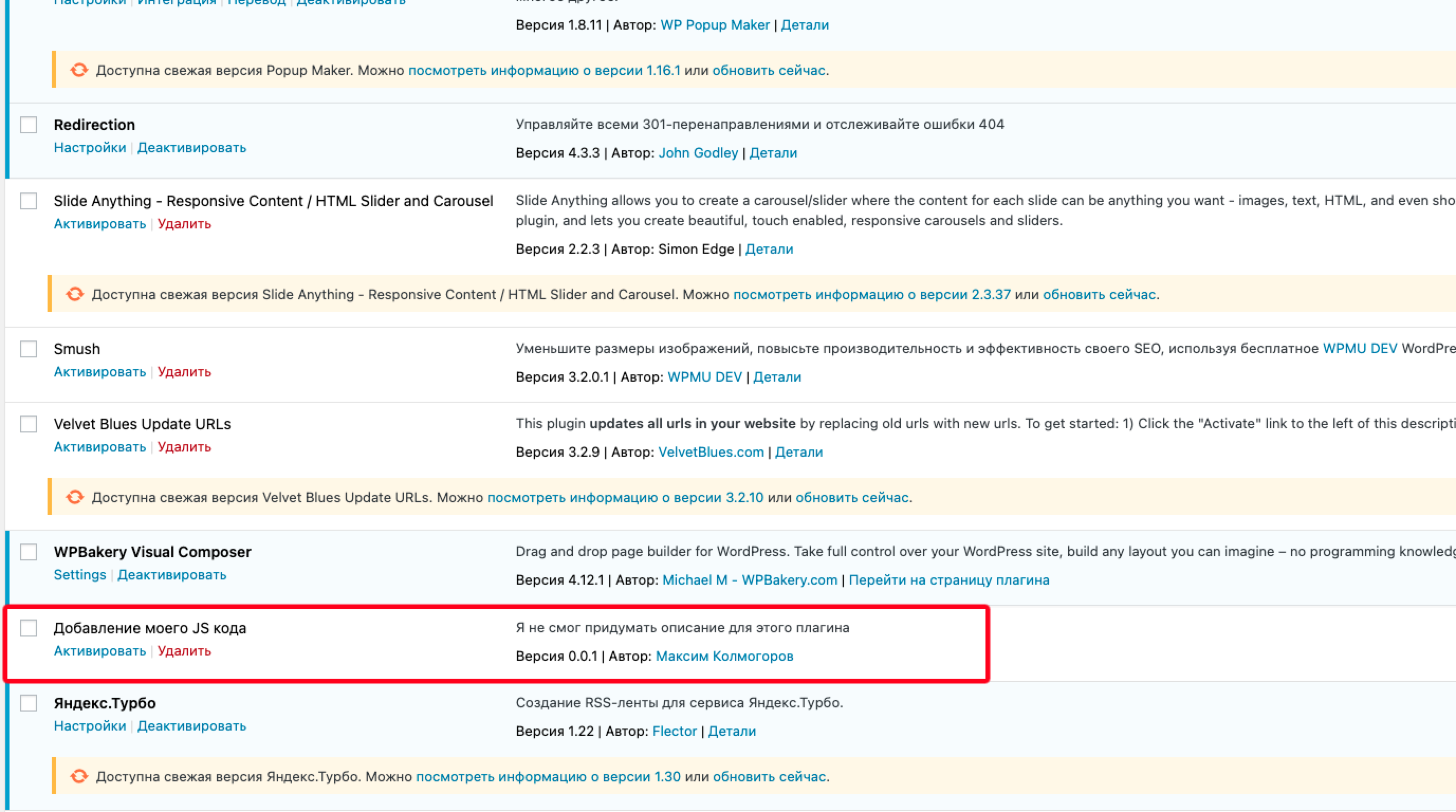The image size is (1456, 812).
Task: Tick the Добавление моего JS кода checkbox
Action: pyautogui.click(x=29, y=628)
